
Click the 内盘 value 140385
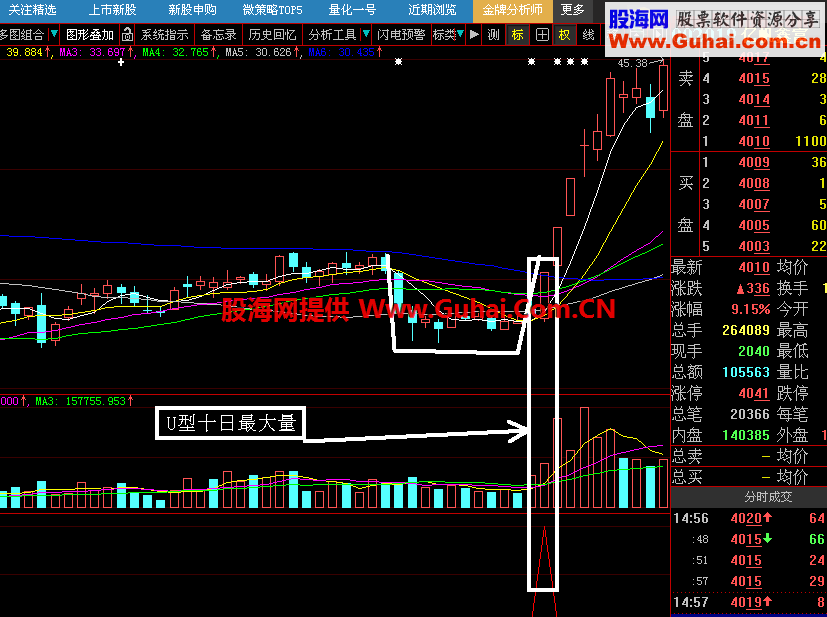pos(746,435)
